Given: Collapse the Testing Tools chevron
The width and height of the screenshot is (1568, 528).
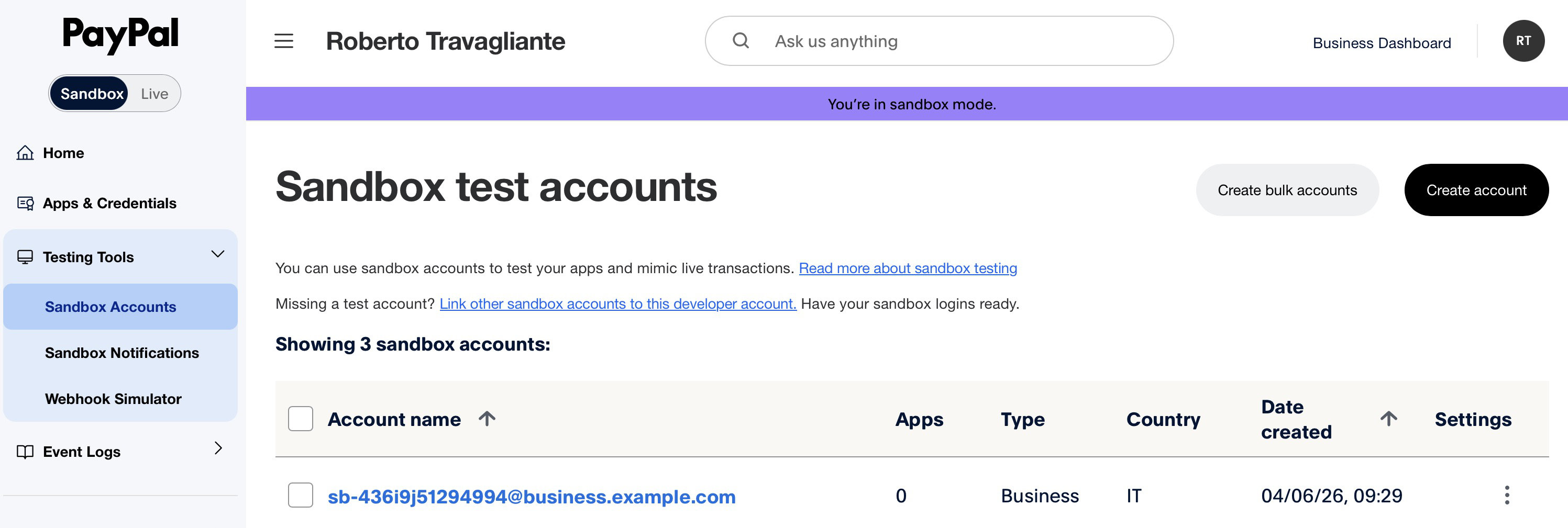Looking at the screenshot, I should click(x=217, y=254).
